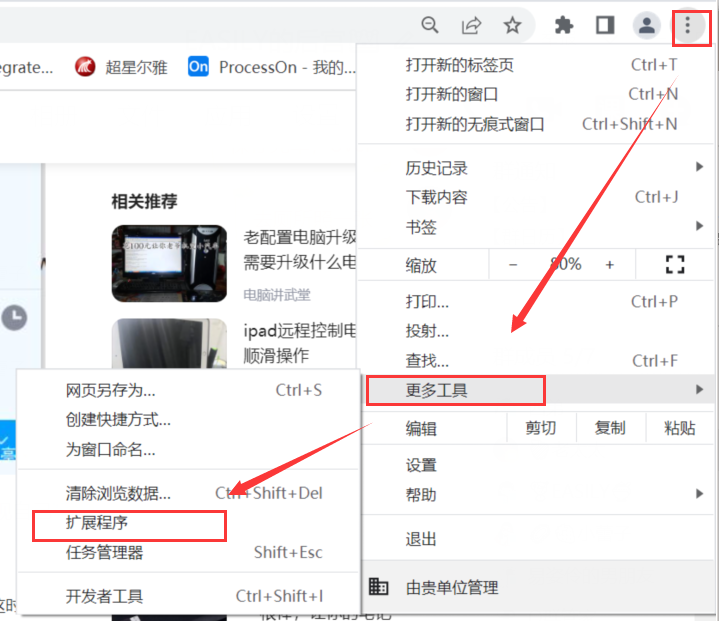
Task: Expand the 帮助 submenu
Action: [x=536, y=494]
